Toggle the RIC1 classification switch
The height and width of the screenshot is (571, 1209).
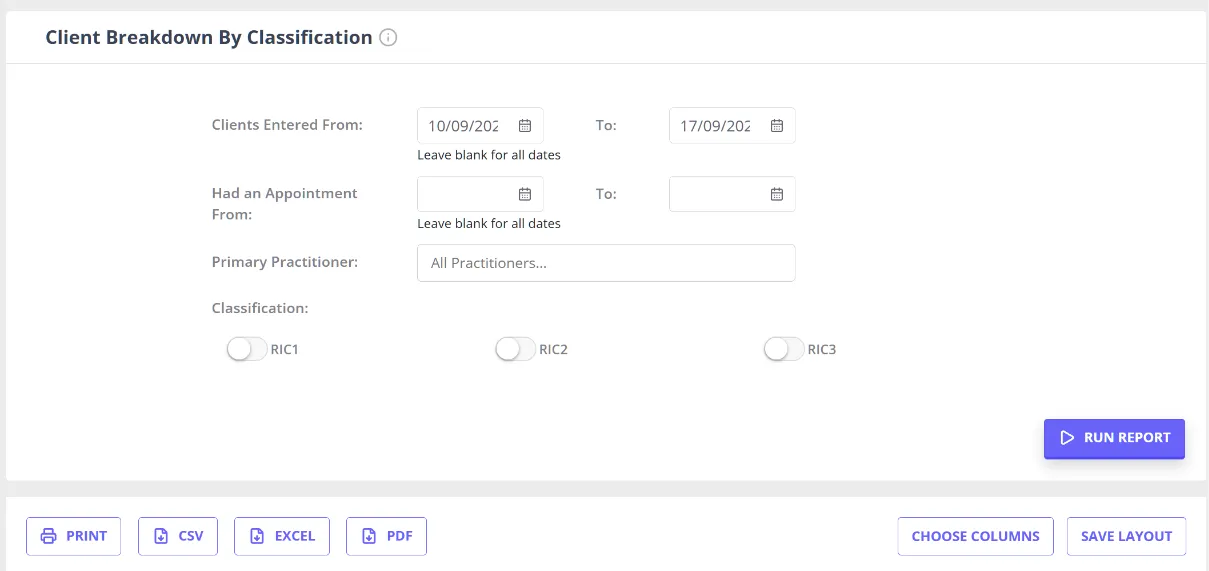(247, 349)
